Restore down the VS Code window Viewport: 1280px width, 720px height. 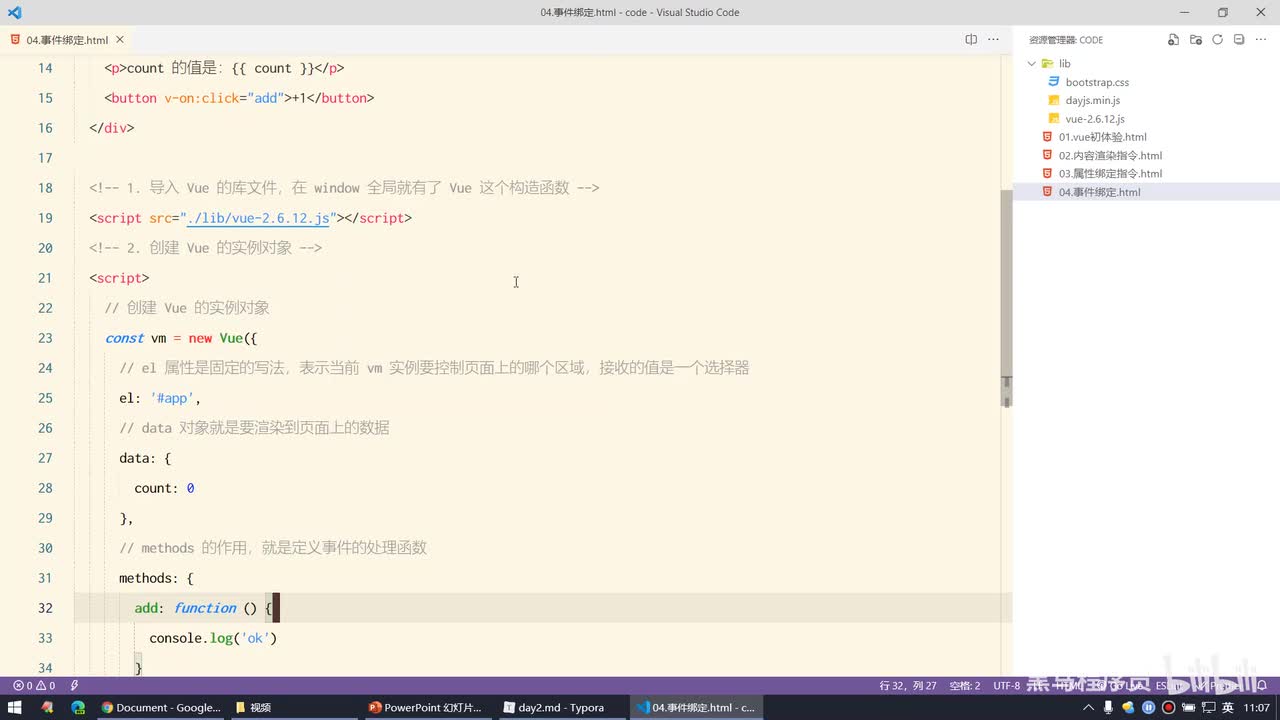click(1222, 12)
